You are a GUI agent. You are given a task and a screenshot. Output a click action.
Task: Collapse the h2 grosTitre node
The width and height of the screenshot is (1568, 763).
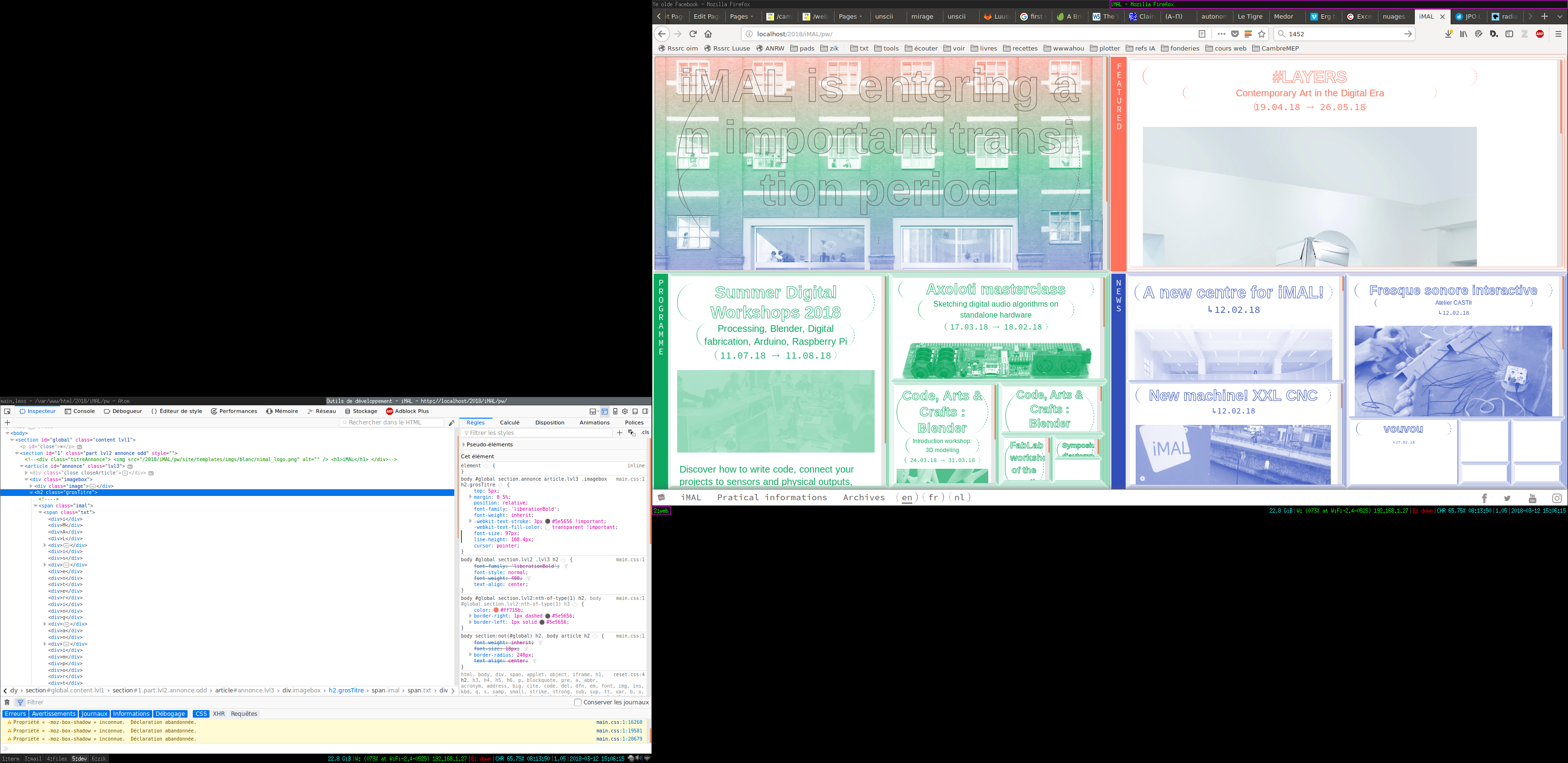click(31, 492)
